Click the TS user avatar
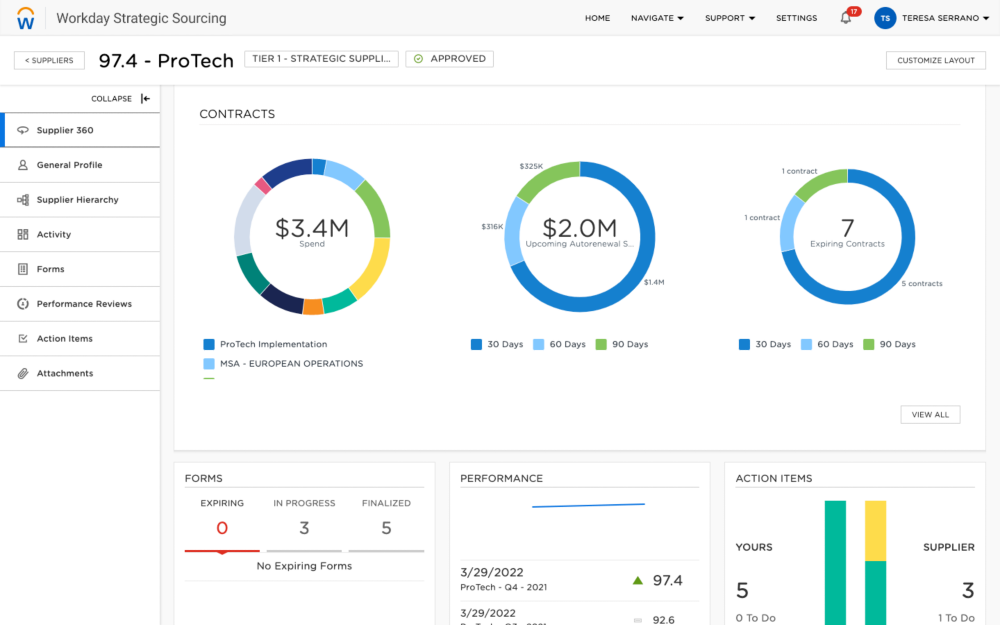 click(885, 18)
